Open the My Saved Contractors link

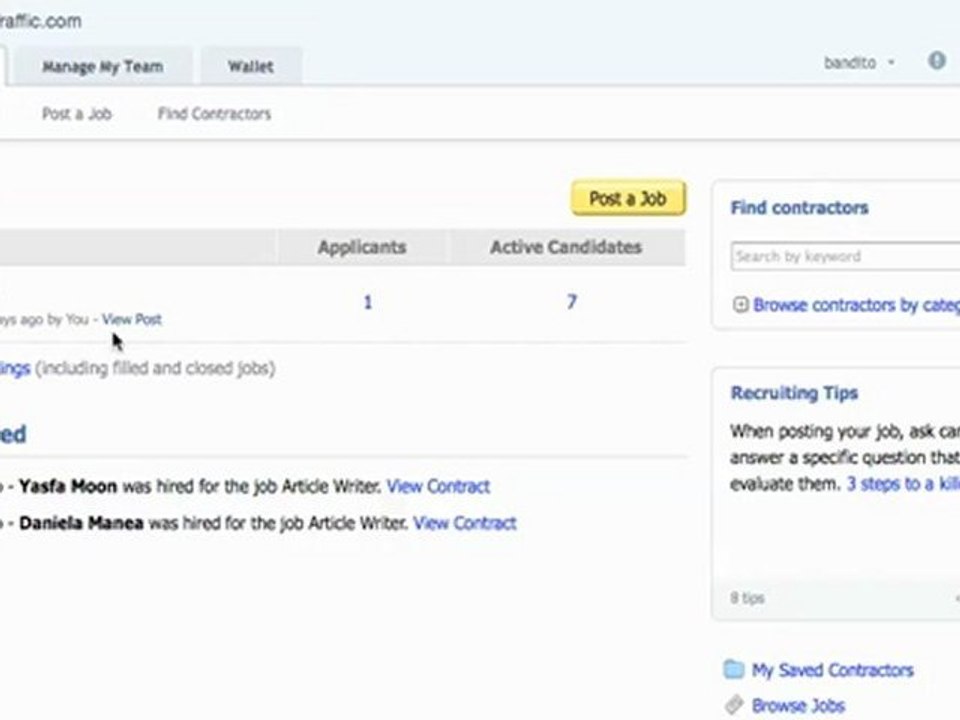(x=832, y=670)
